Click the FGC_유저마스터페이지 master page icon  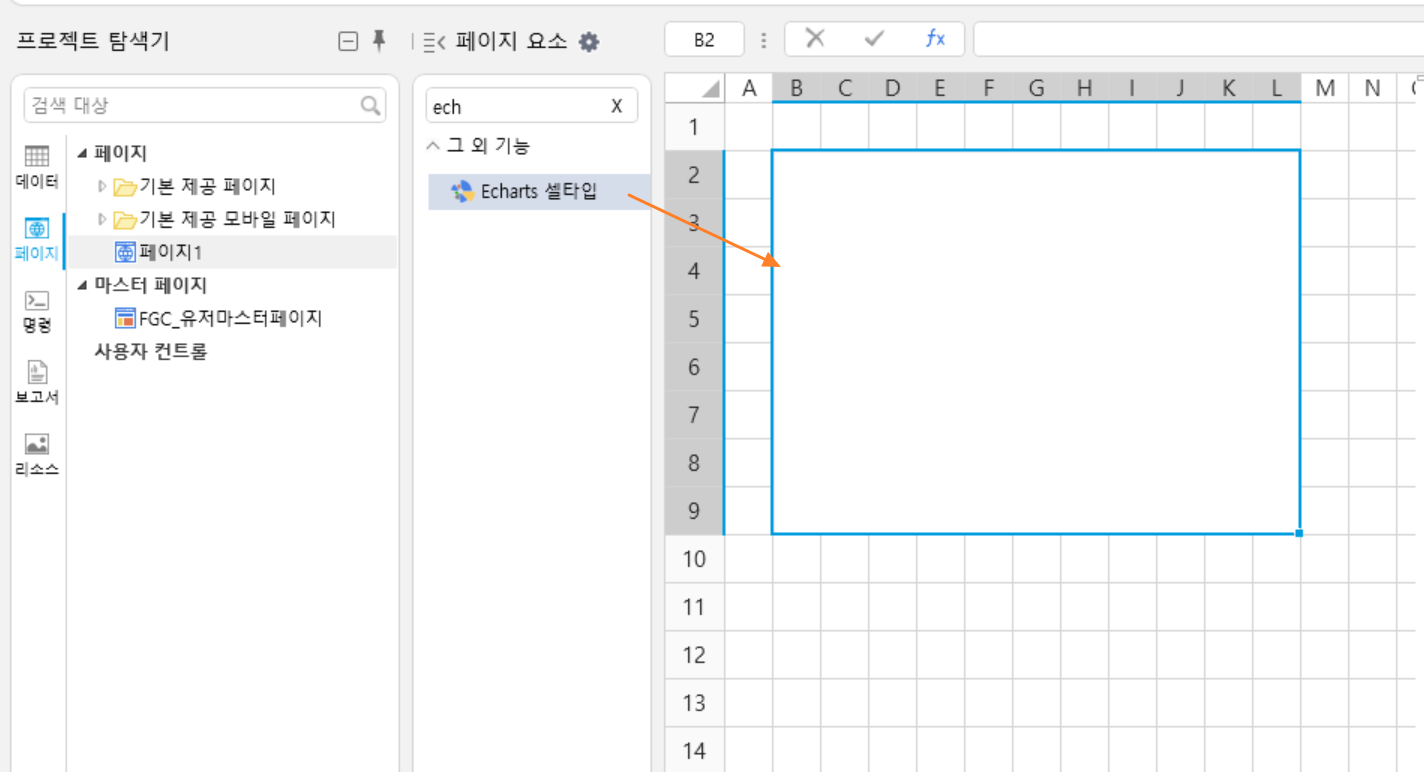click(x=125, y=318)
